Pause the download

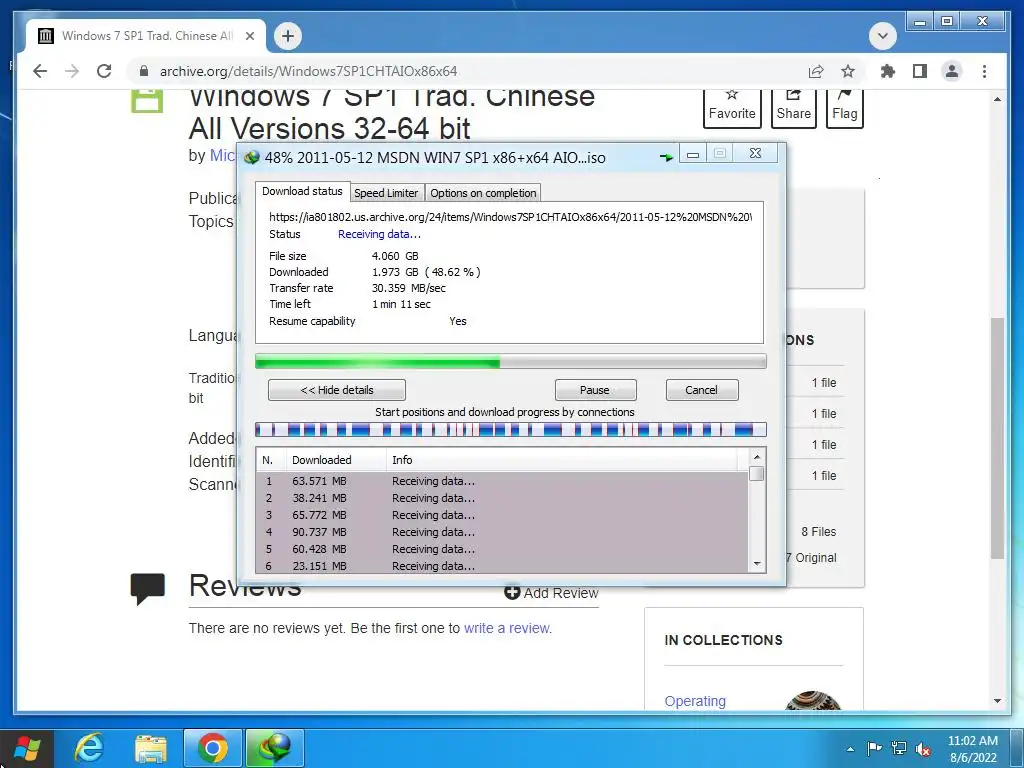(x=595, y=390)
